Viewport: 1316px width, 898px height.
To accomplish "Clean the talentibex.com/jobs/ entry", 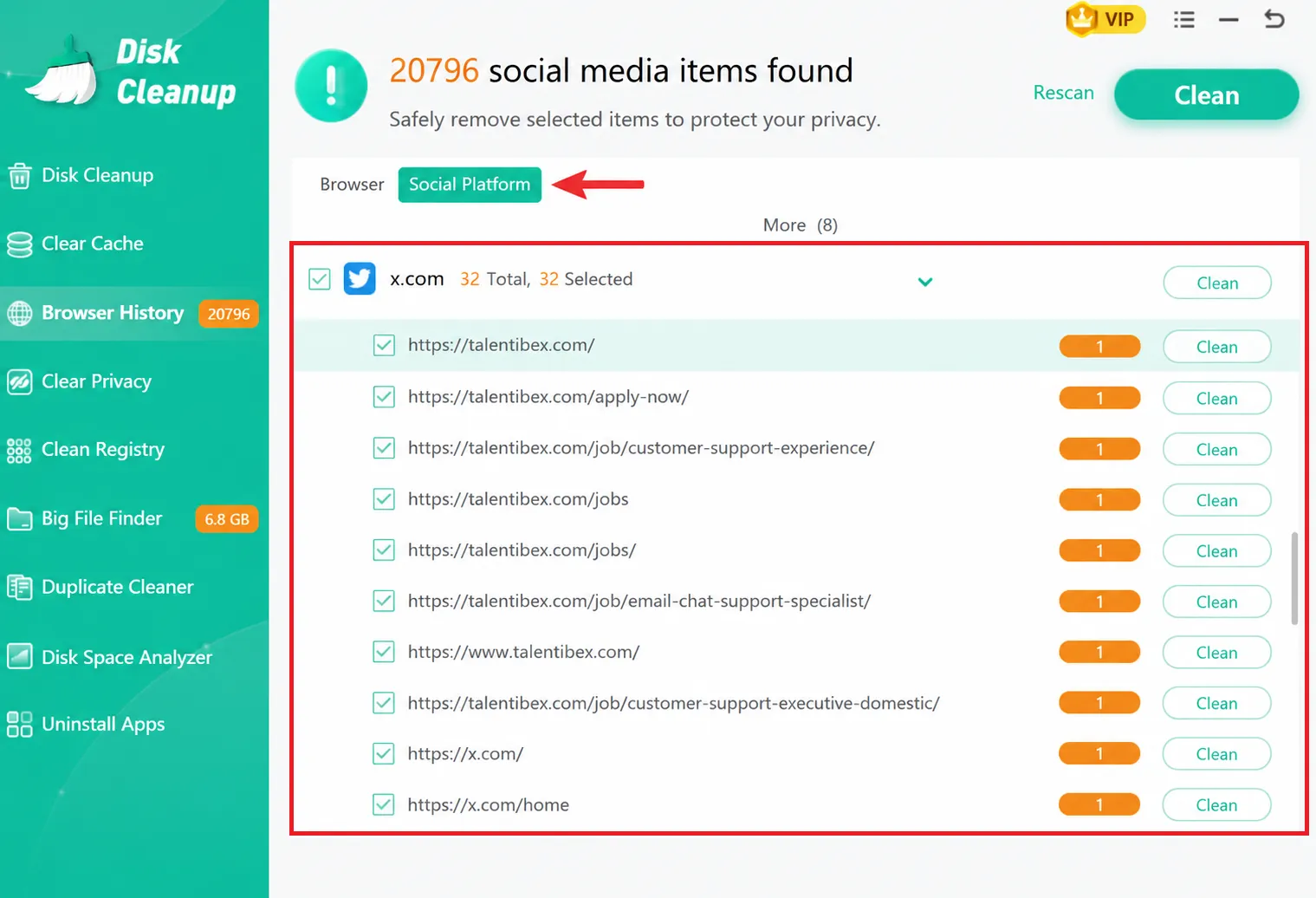I will pyautogui.click(x=1216, y=551).
